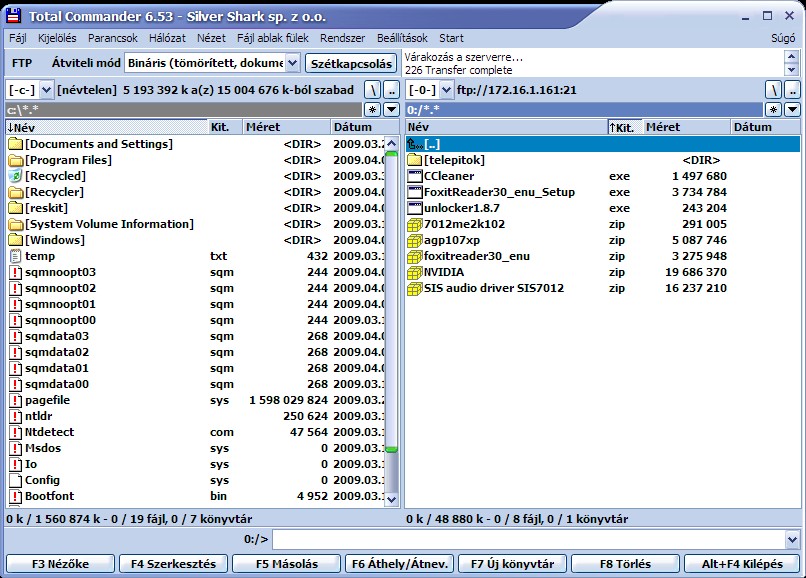806x578 pixels.
Task: Click the SIS audio driver zip icon
Action: point(414,288)
